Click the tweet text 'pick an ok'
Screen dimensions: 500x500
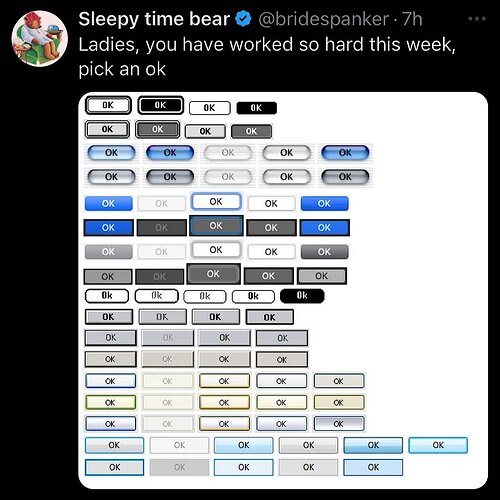(x=122, y=69)
